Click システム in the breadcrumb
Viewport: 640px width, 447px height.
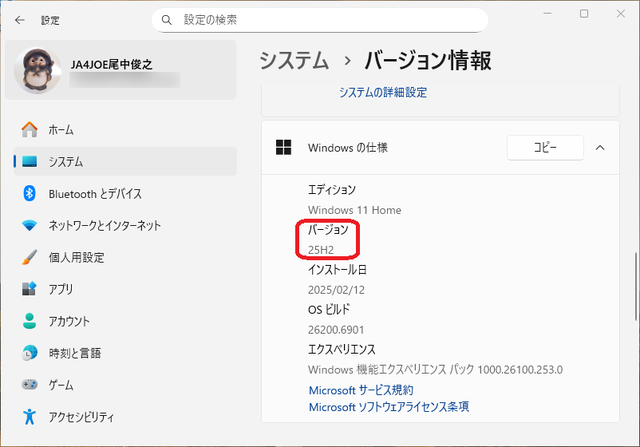point(294,60)
